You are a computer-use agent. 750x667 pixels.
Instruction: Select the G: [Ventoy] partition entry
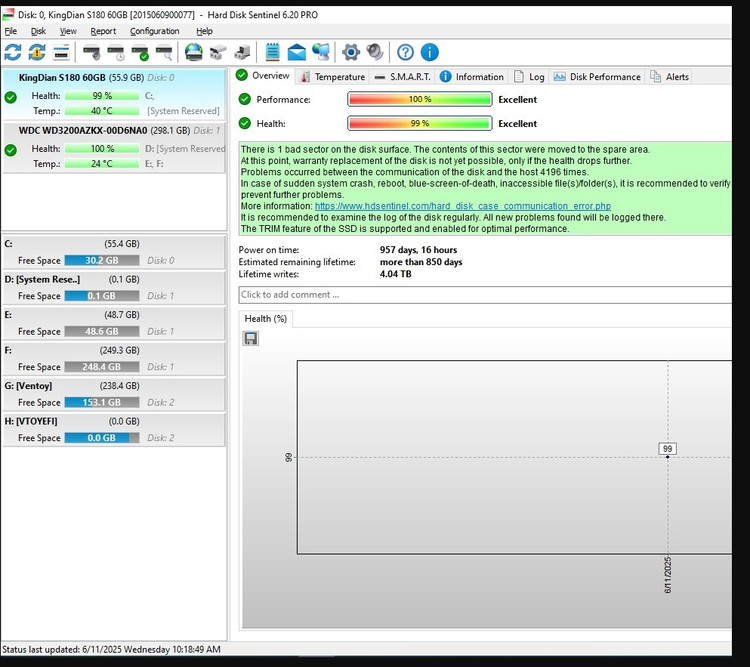tap(114, 393)
